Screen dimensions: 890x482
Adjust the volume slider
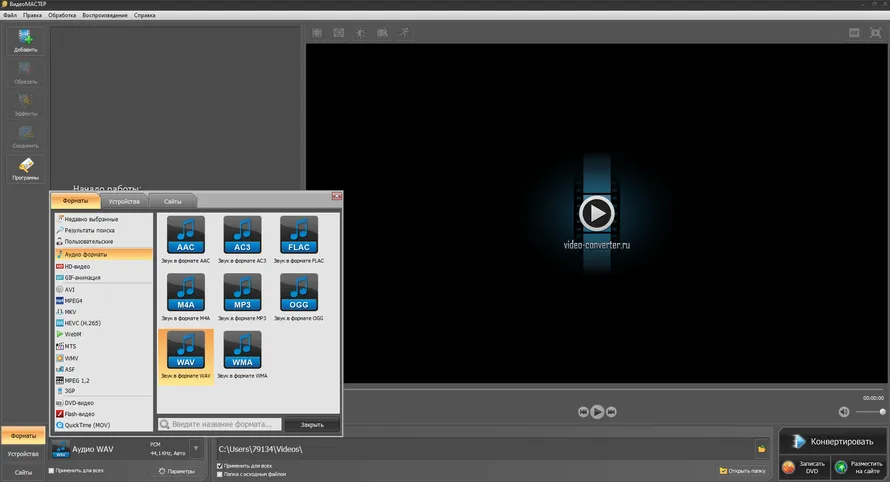tap(870, 412)
